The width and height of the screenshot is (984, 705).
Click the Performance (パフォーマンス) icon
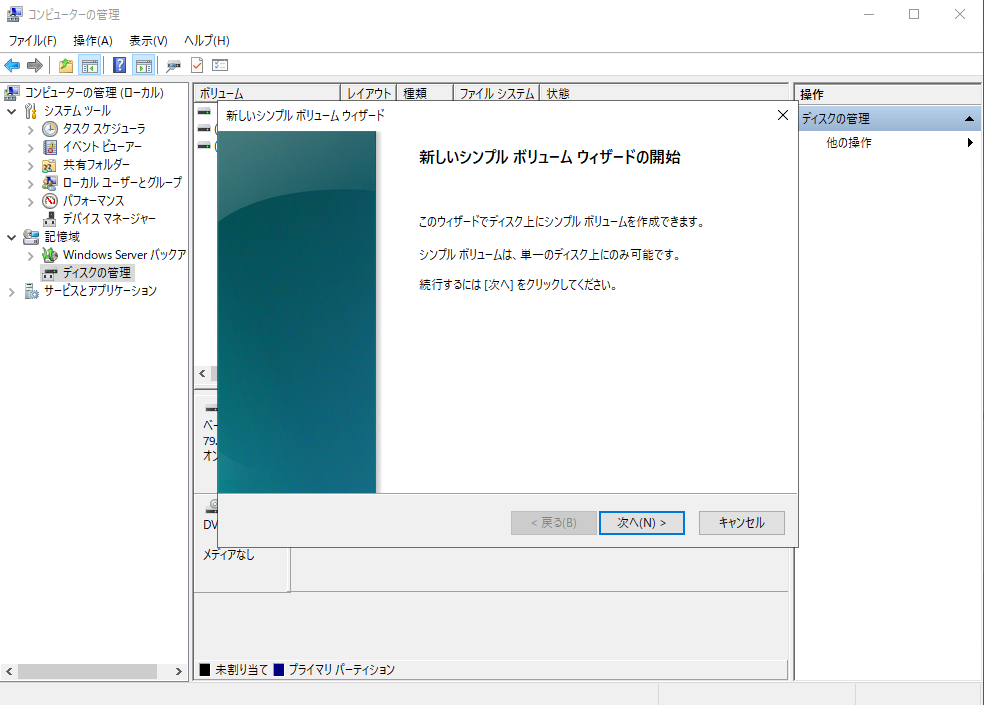[50, 200]
